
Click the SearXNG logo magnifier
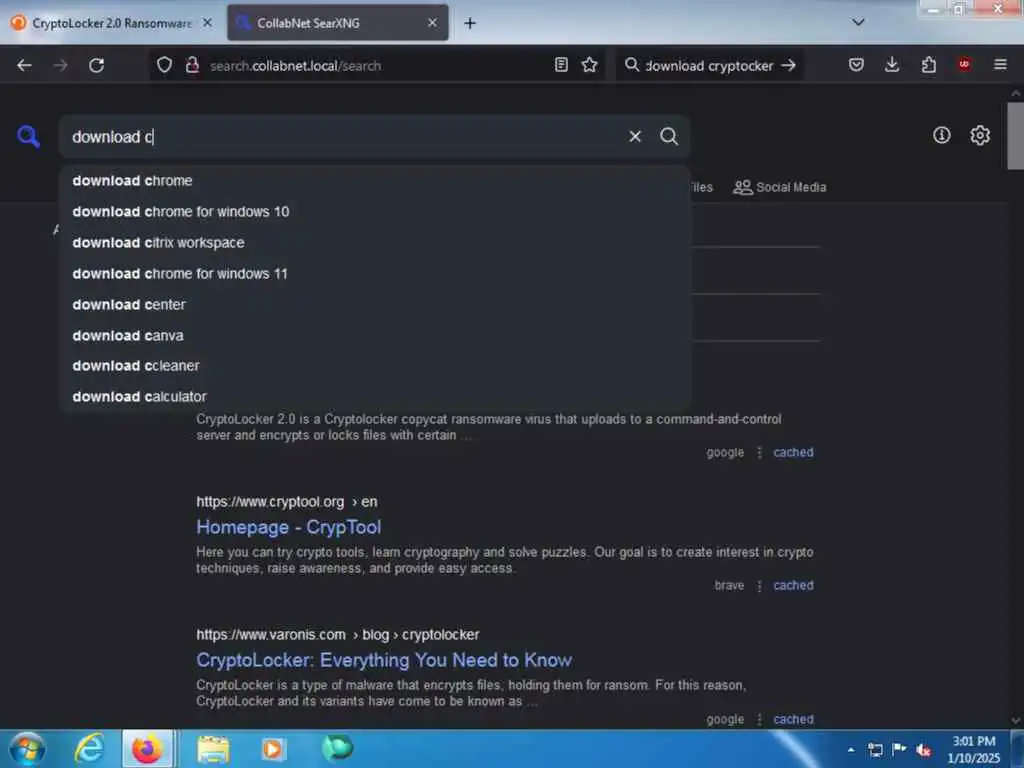(28, 136)
